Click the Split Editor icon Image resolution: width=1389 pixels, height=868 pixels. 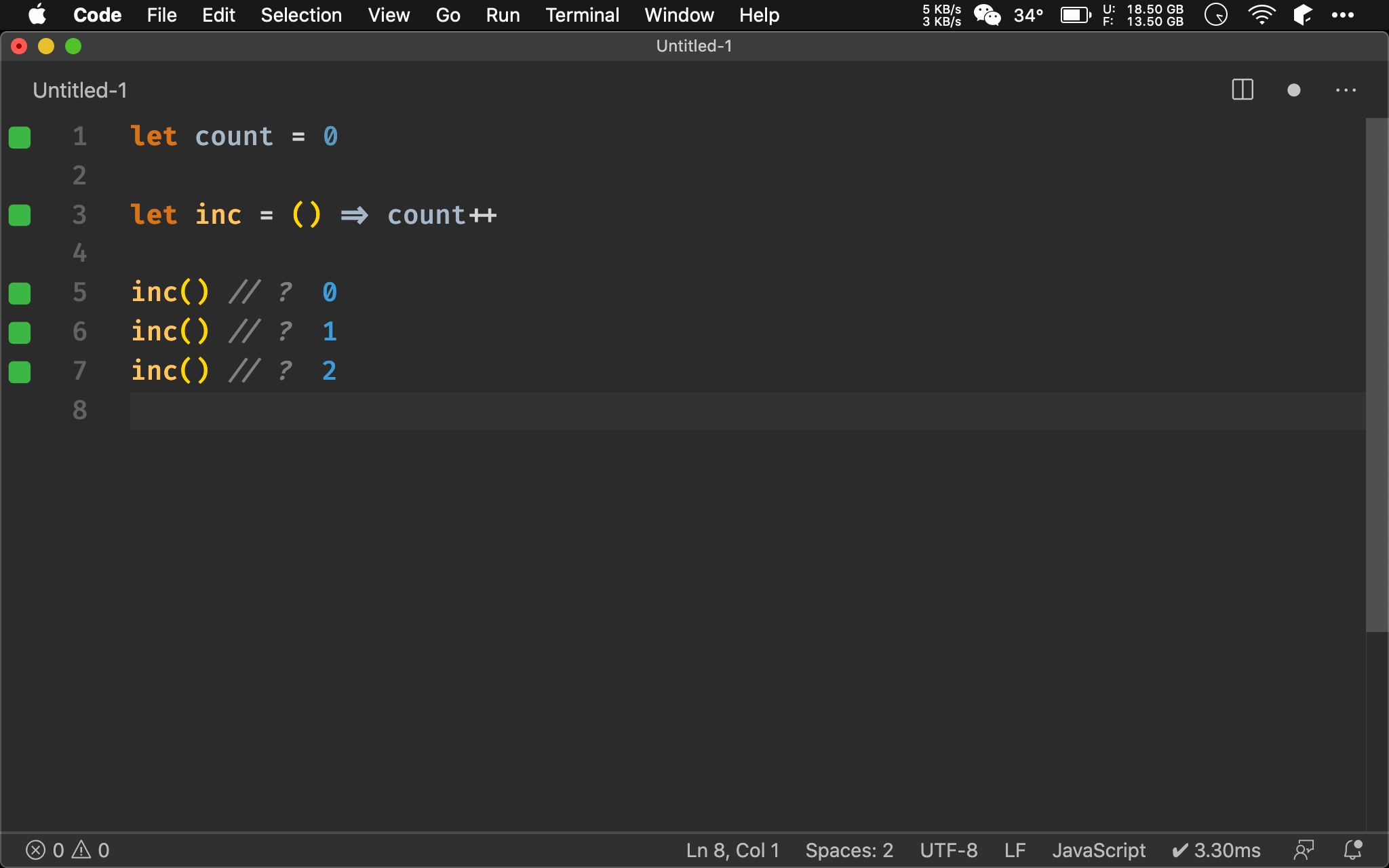point(1242,90)
